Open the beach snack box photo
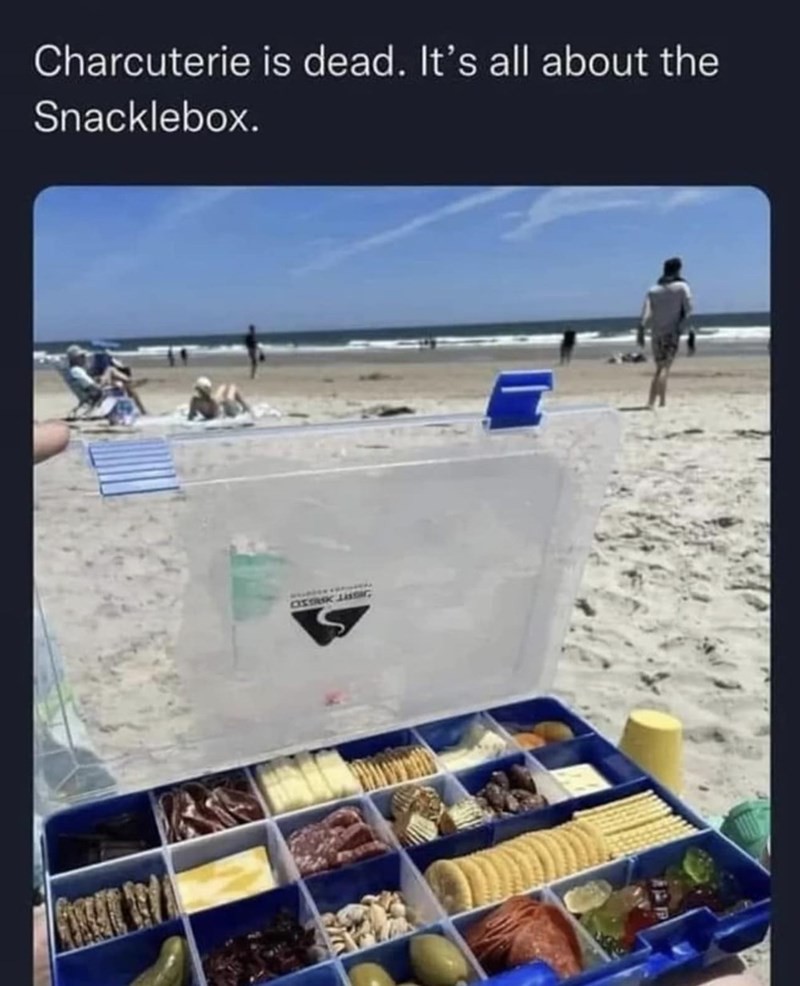The image size is (800, 986). point(402,585)
